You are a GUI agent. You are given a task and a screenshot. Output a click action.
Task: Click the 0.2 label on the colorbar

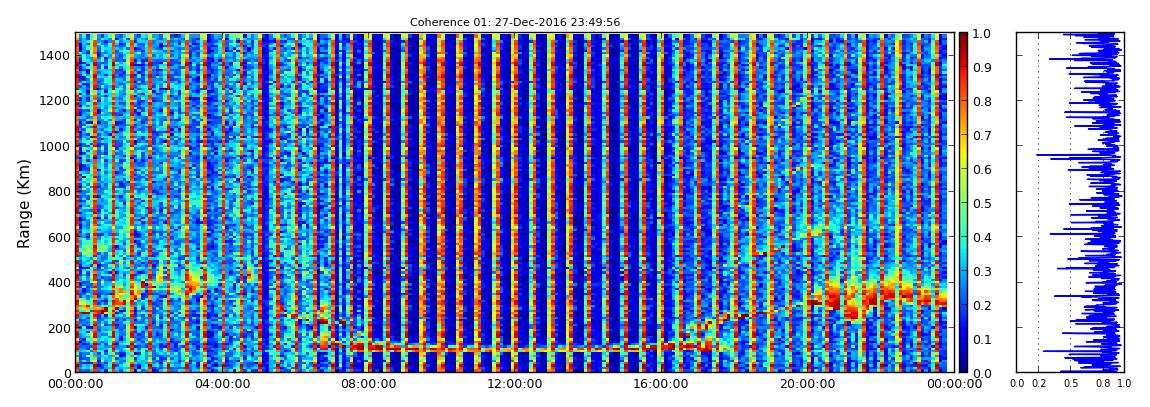(983, 305)
